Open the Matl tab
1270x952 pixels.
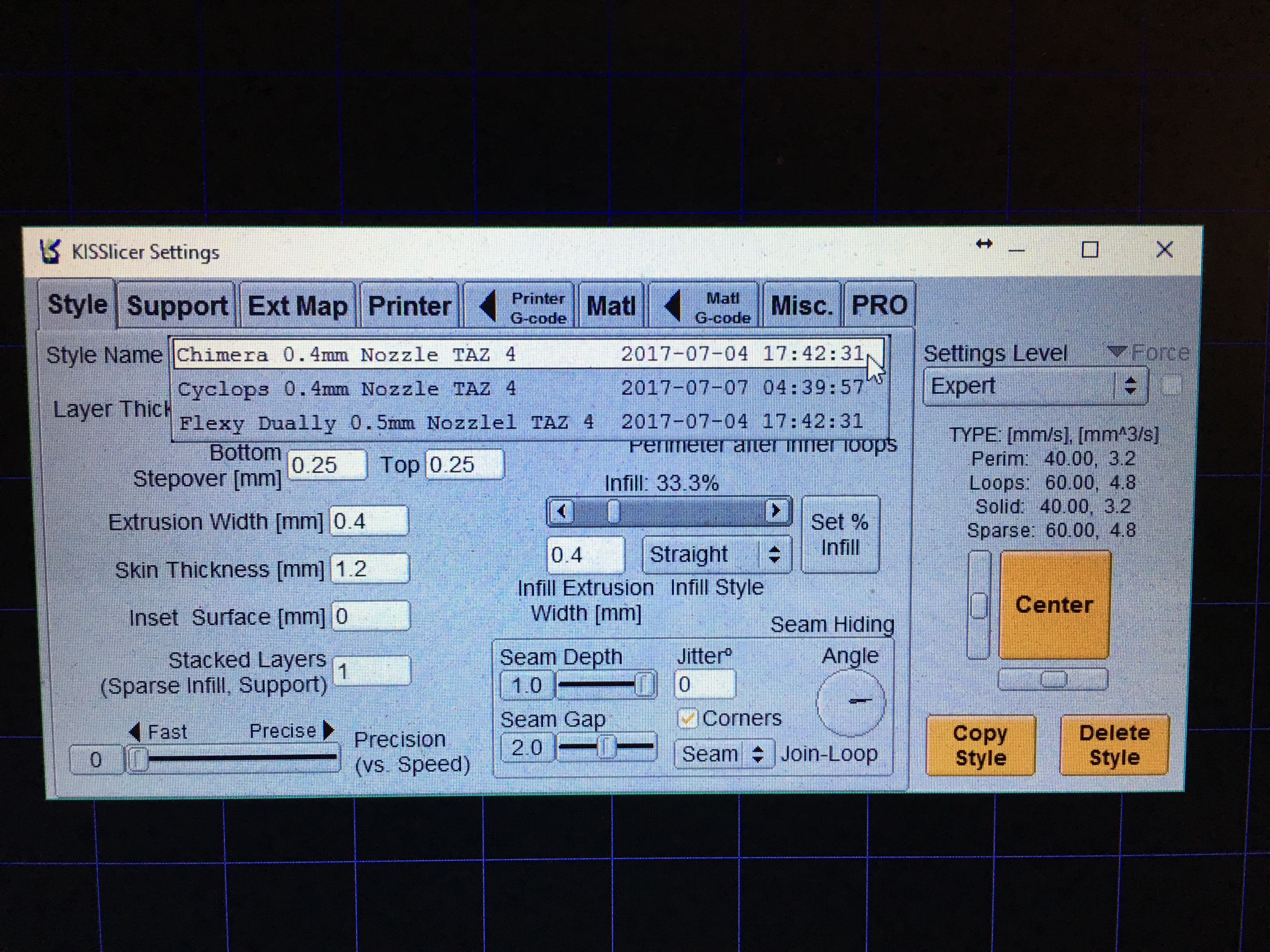[x=611, y=306]
